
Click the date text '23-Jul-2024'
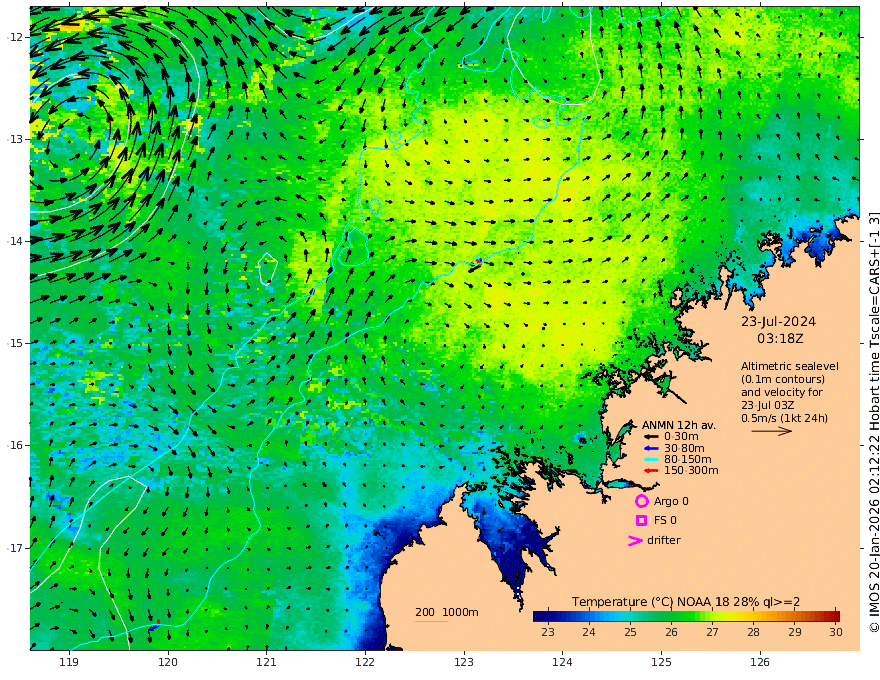778,322
